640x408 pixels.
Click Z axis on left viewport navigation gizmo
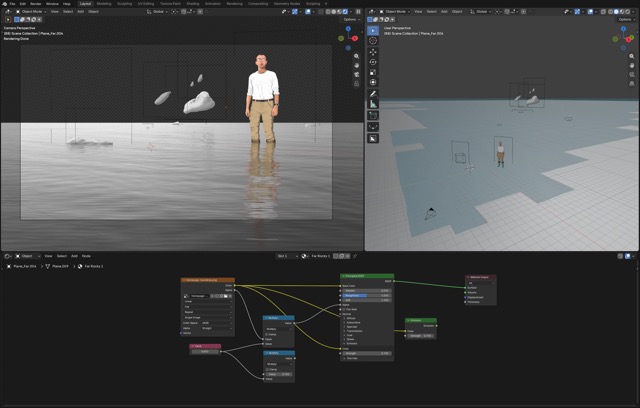[348, 29]
